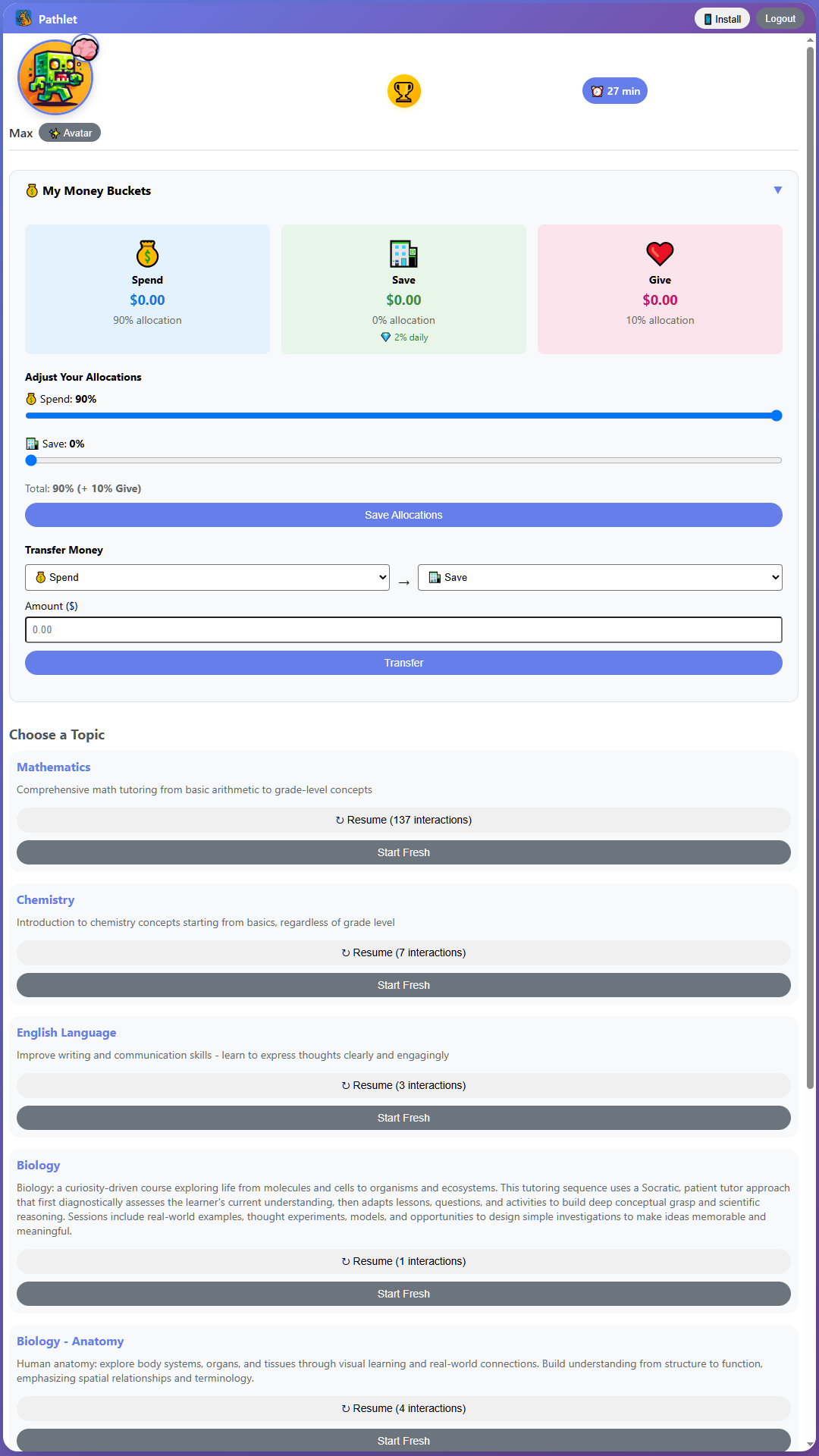819x1456 pixels.
Task: Open the transfer source Spend dropdown
Action: click(x=207, y=577)
